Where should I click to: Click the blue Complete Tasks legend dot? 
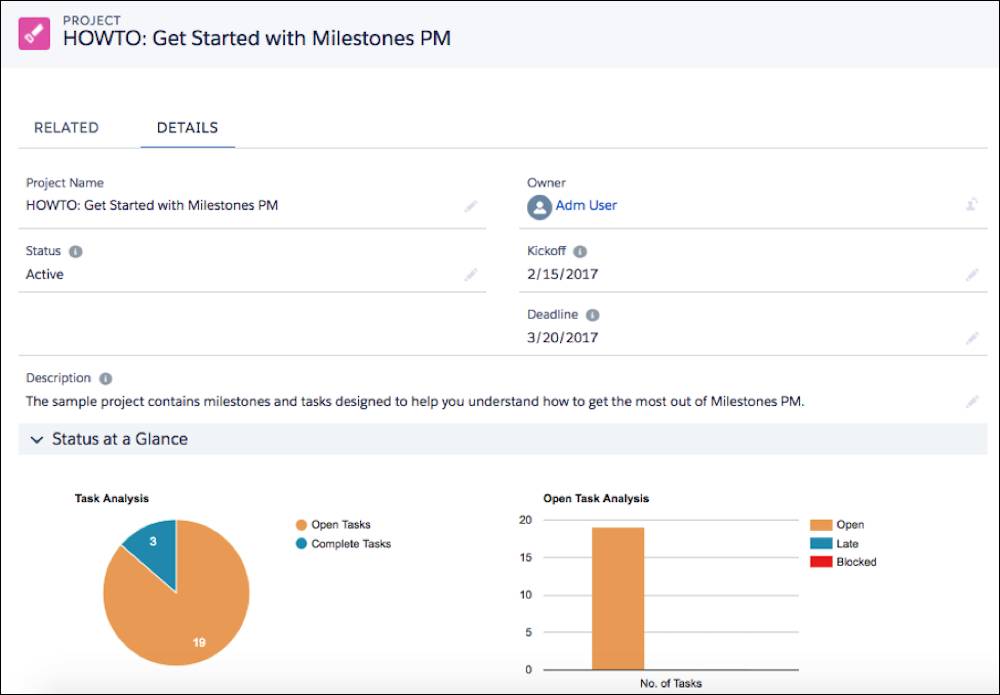coord(301,544)
